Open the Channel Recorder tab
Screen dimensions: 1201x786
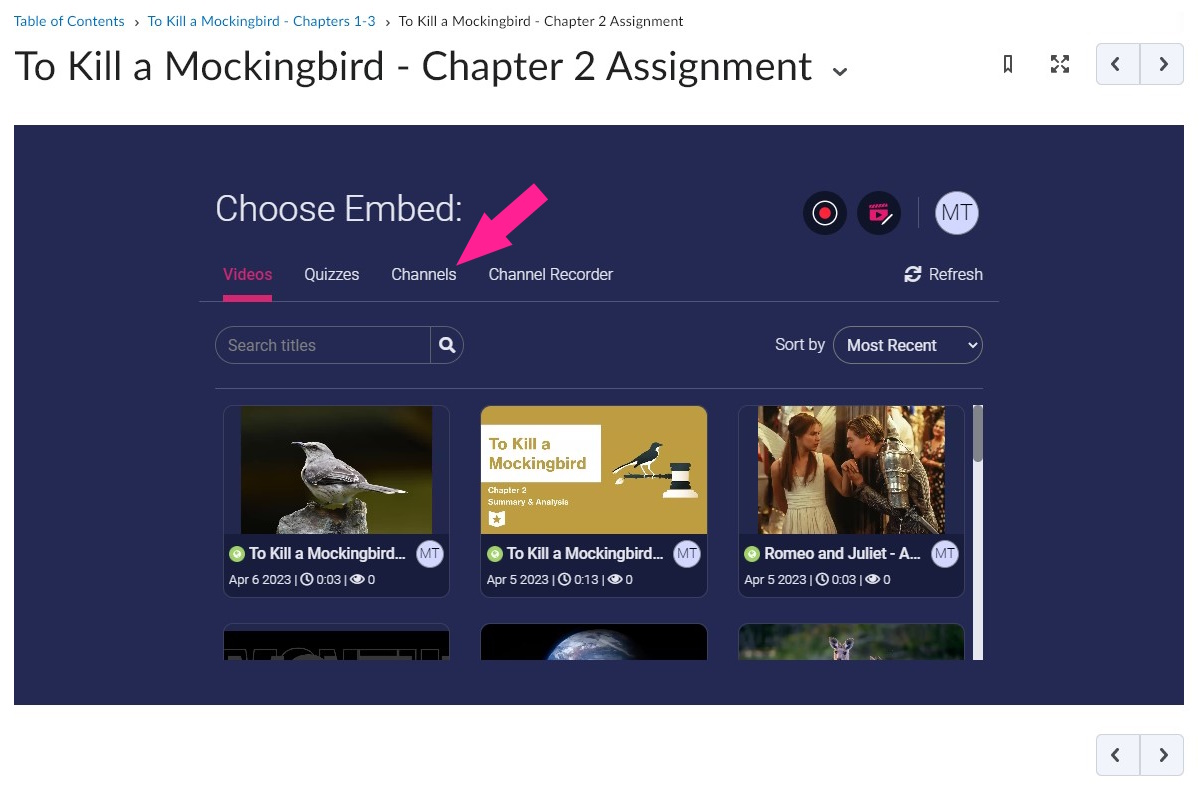pyautogui.click(x=551, y=274)
